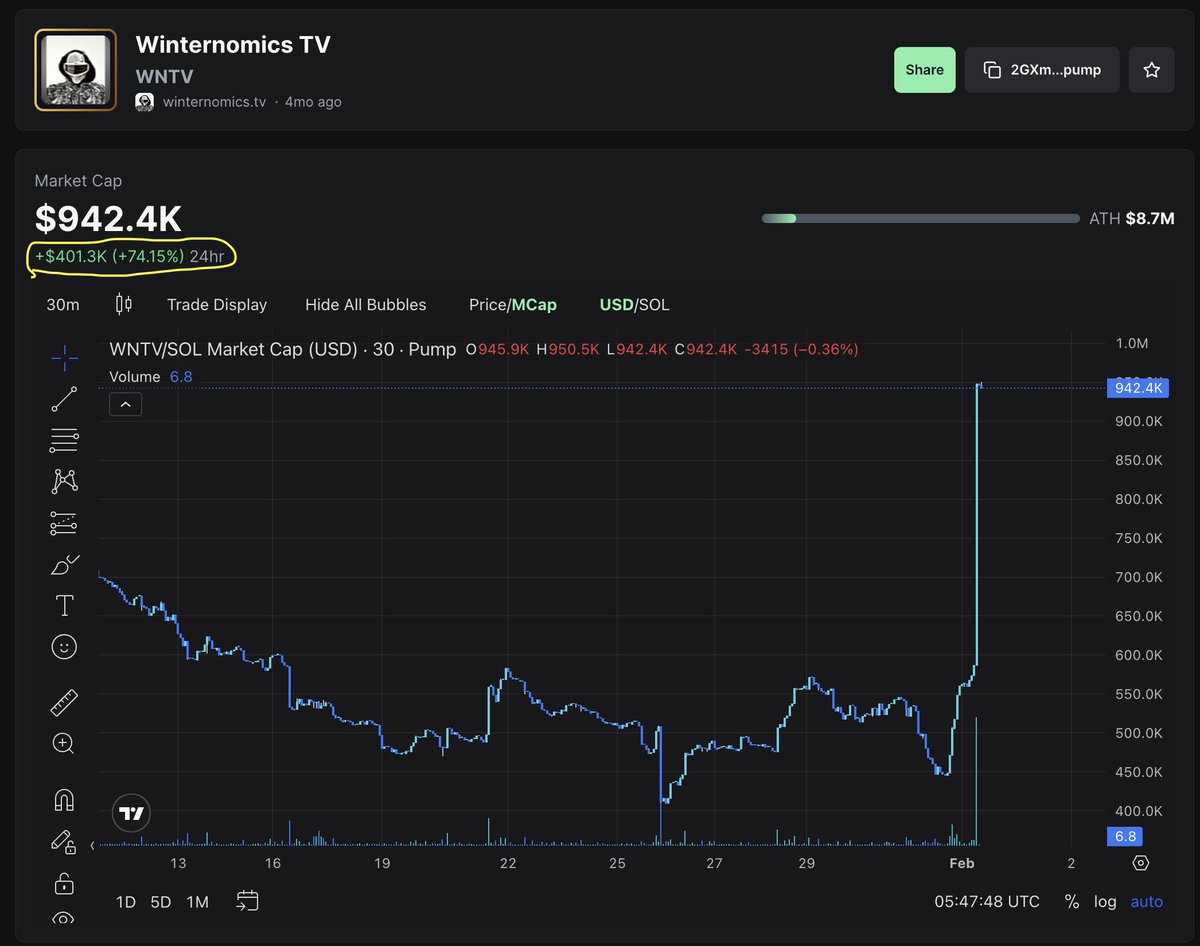
Task: Click the ATH progress bar
Action: click(921, 218)
